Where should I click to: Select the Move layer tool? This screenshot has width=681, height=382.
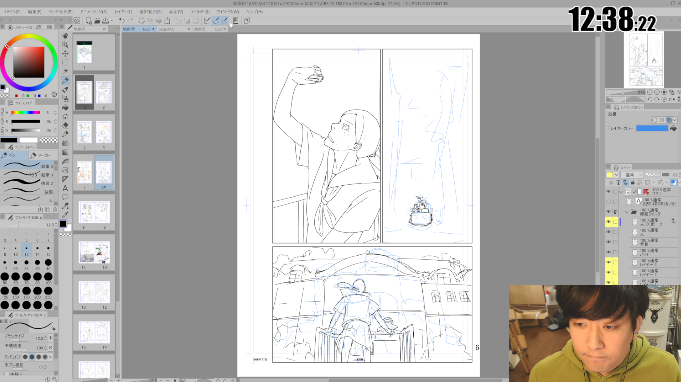pos(65,53)
